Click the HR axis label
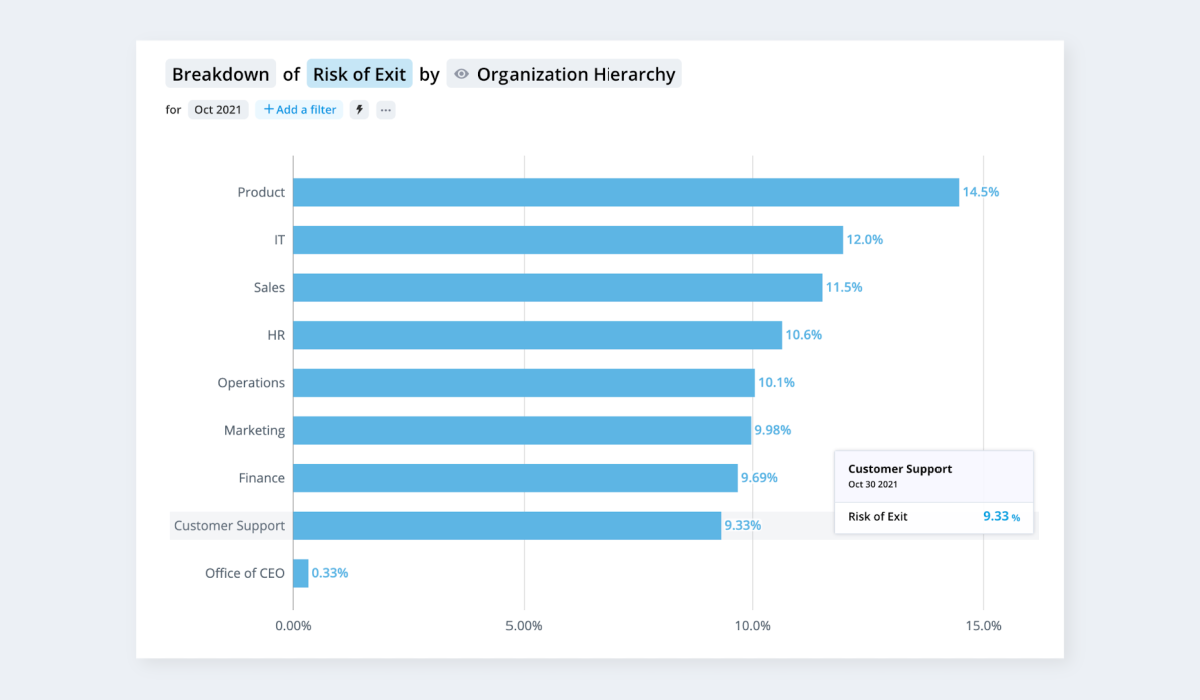 click(x=276, y=335)
